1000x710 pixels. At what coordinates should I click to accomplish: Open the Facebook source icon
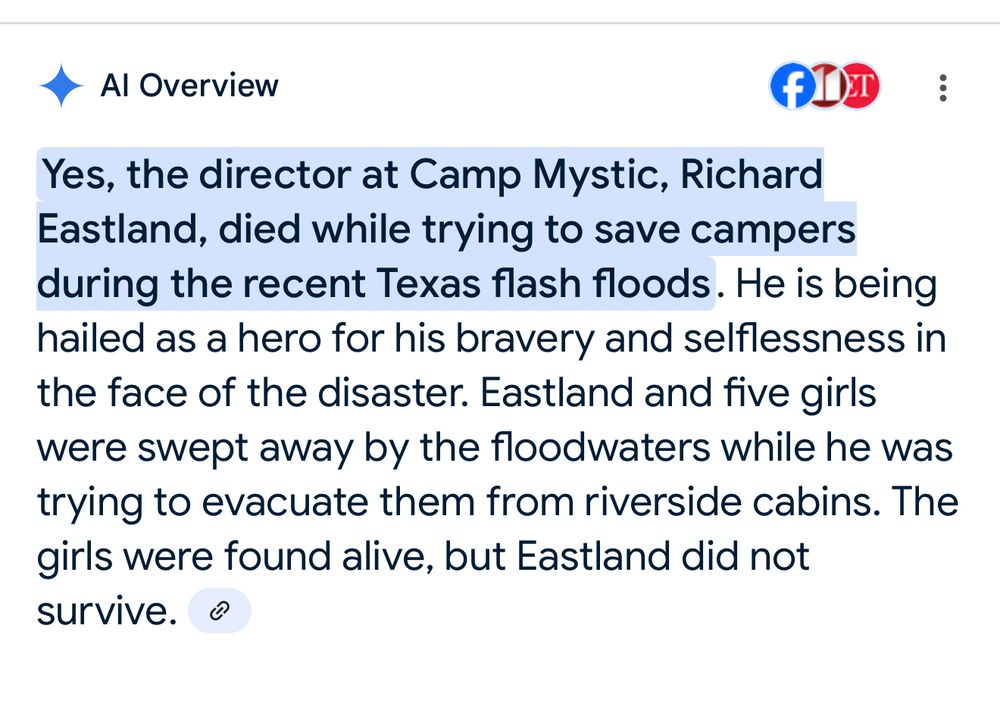pos(792,87)
